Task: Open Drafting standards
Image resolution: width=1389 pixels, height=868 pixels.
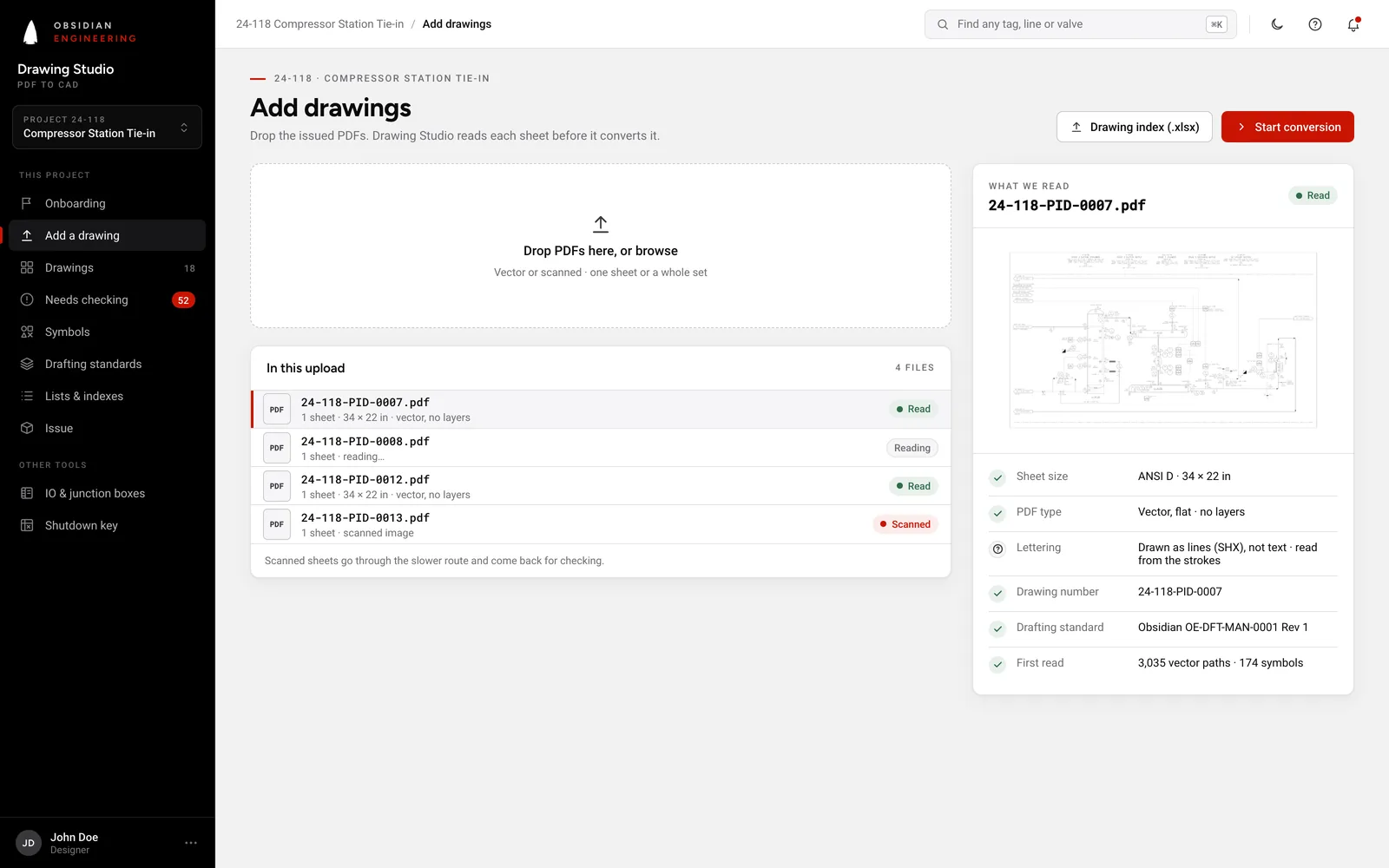Action: click(x=107, y=364)
